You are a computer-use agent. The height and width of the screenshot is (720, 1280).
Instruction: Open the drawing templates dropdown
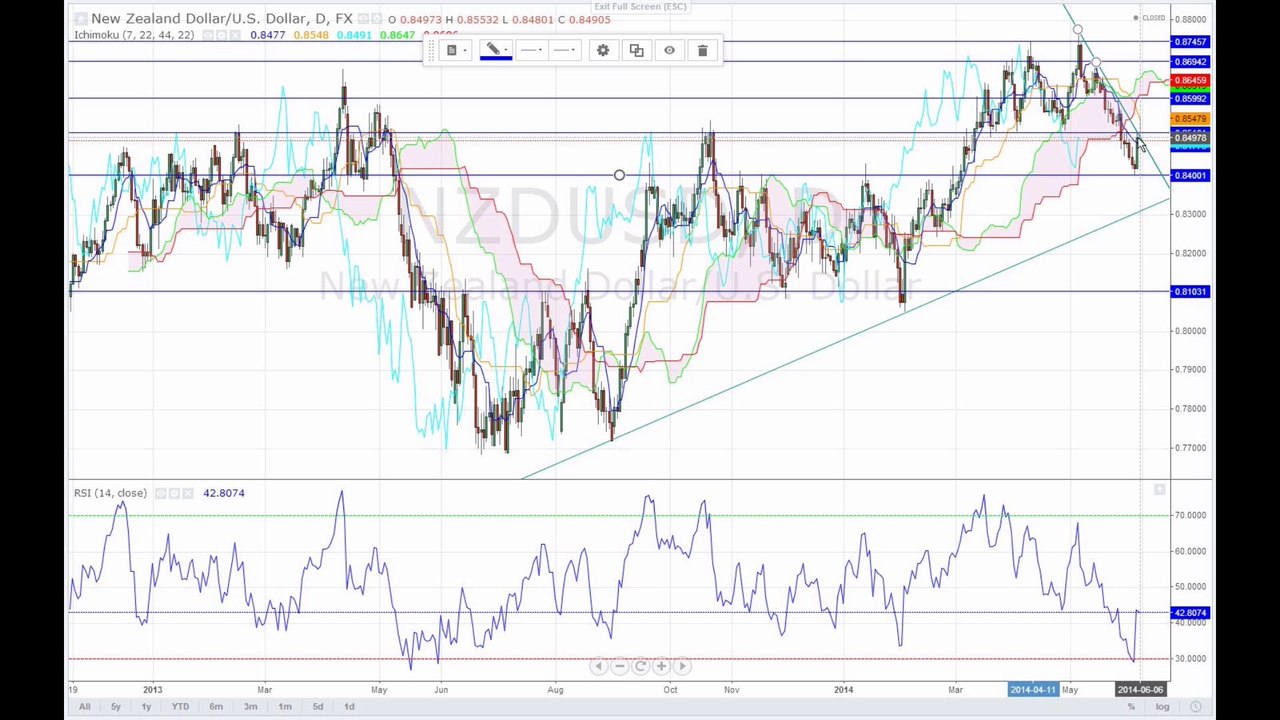[455, 50]
